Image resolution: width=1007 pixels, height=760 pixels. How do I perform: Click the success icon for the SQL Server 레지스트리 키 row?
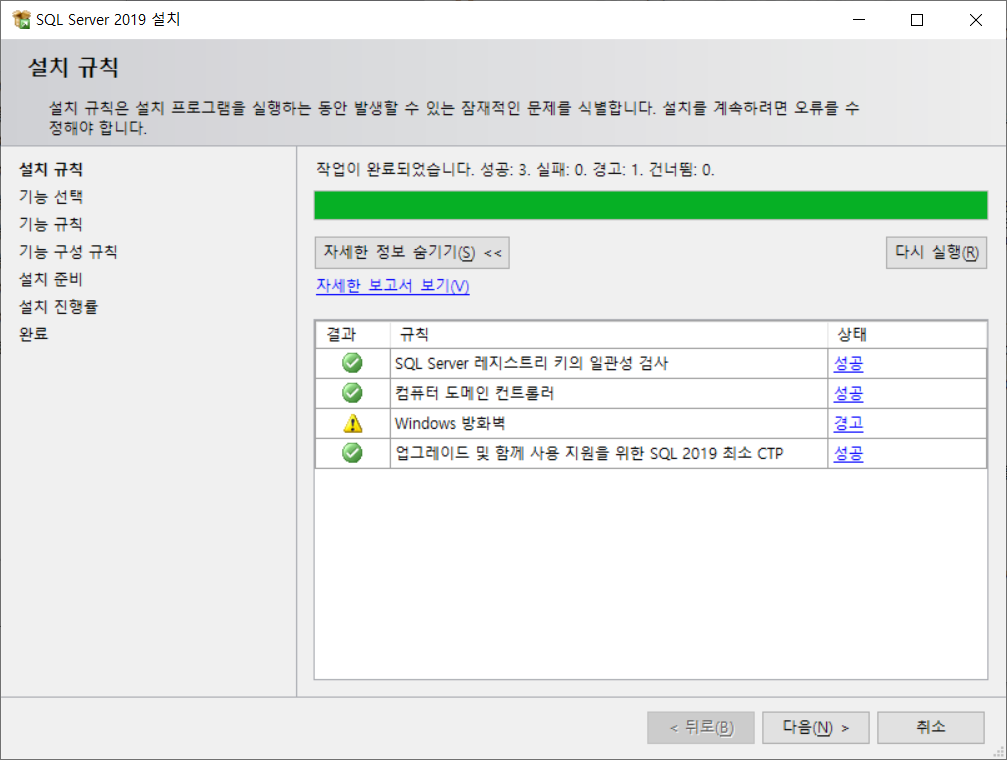pyautogui.click(x=352, y=363)
